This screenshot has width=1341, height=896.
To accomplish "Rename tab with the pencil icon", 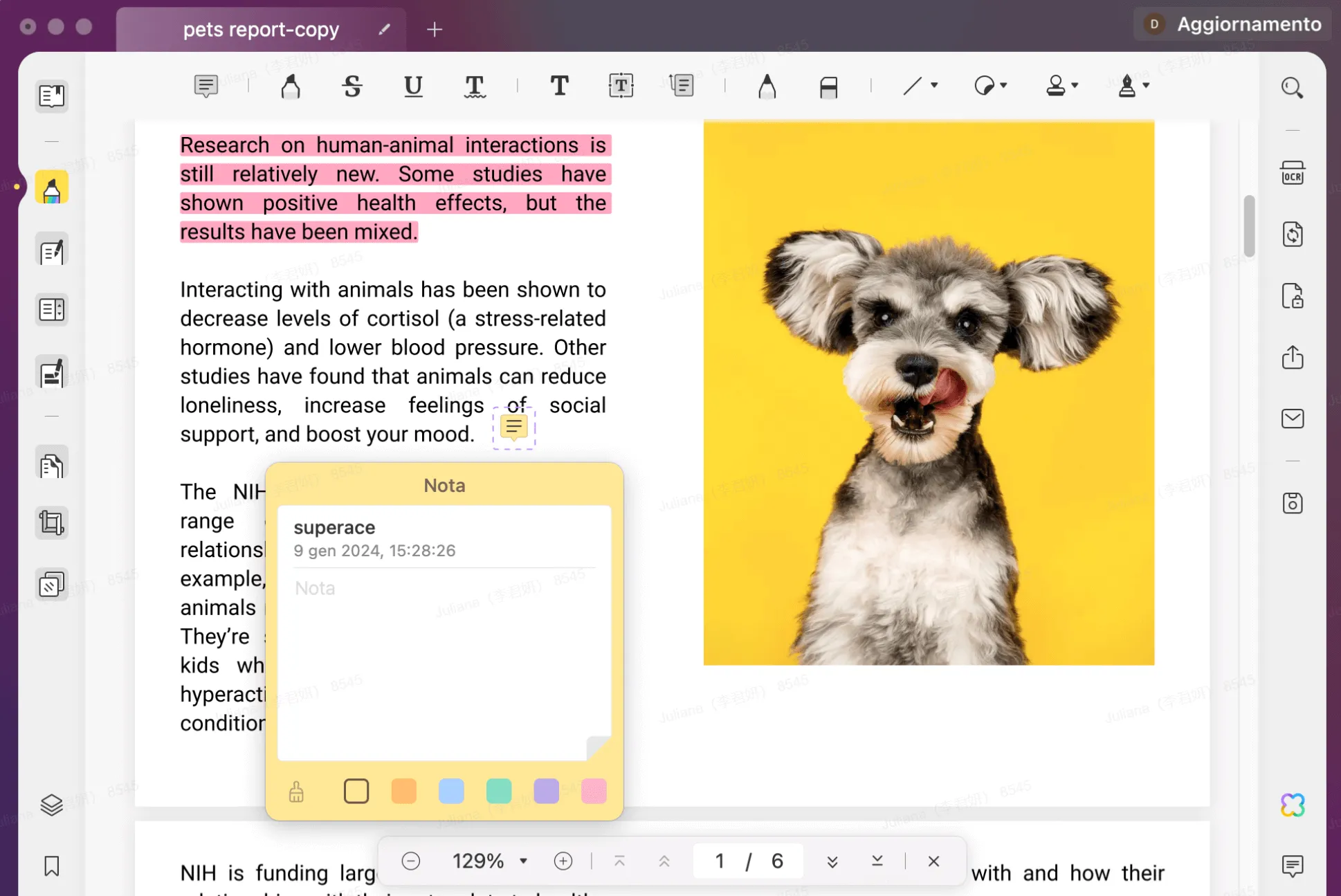I will pyautogui.click(x=384, y=29).
